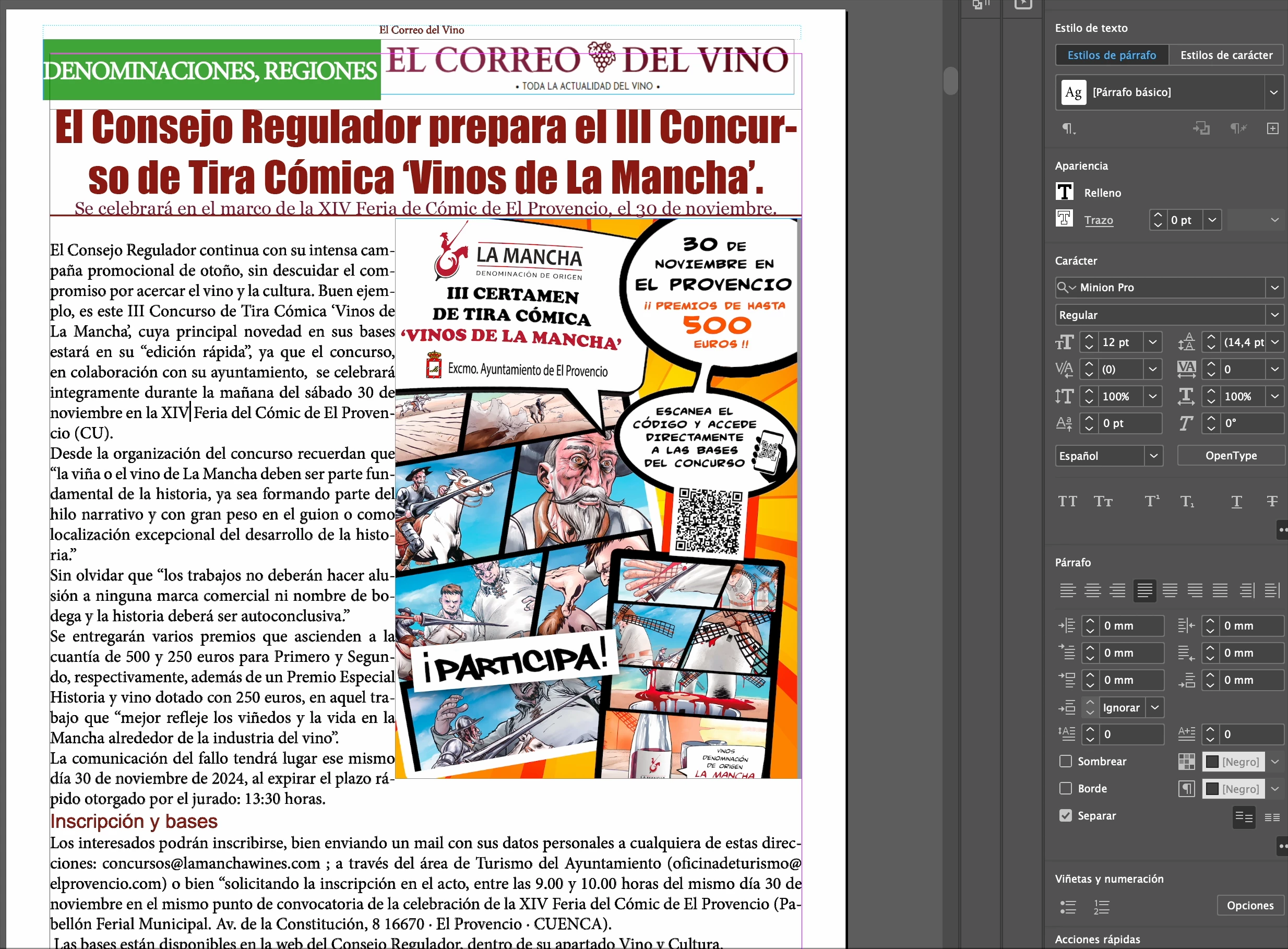The image size is (1288, 949).
Task: Click create new paragraph style icon
Action: point(1272,128)
